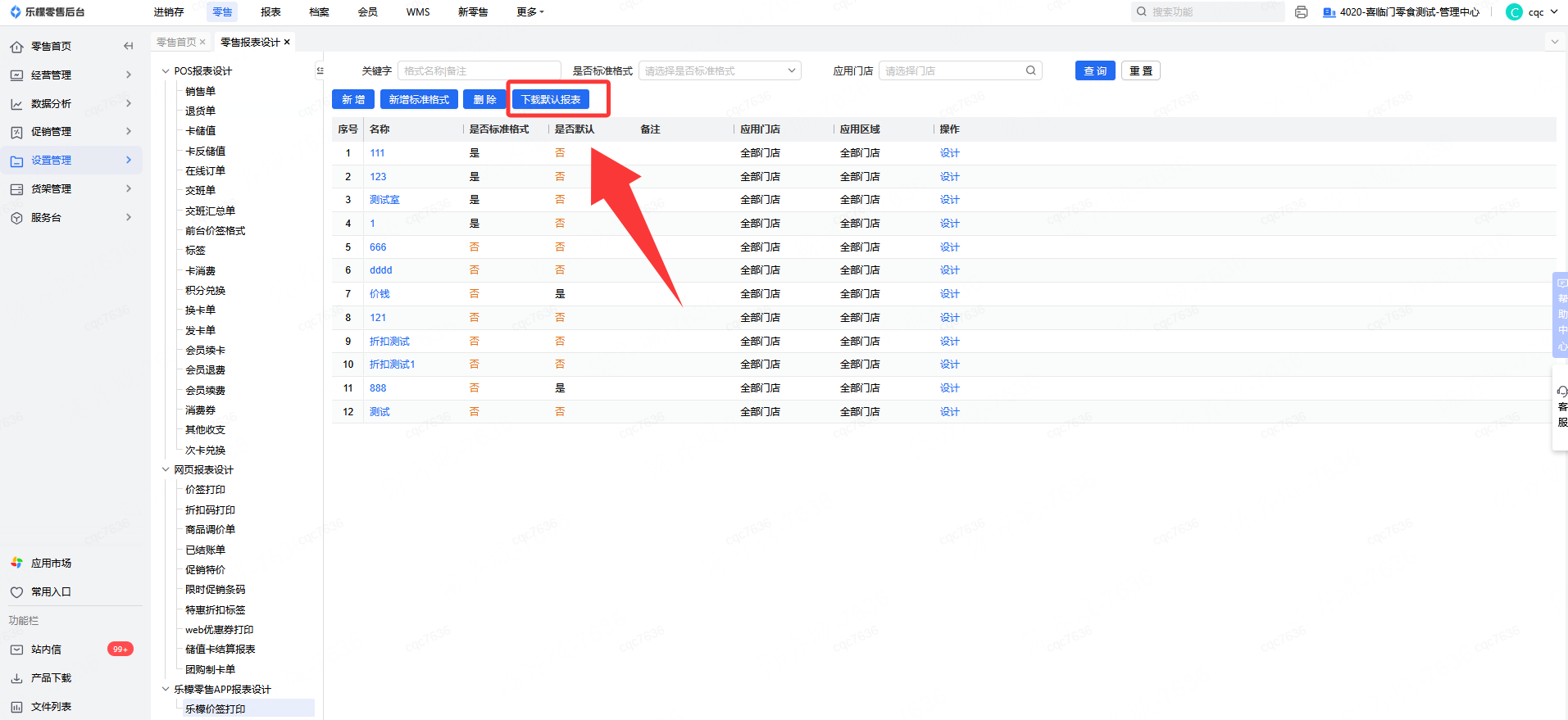Select web优惠券打印 tree item

[x=220, y=630]
